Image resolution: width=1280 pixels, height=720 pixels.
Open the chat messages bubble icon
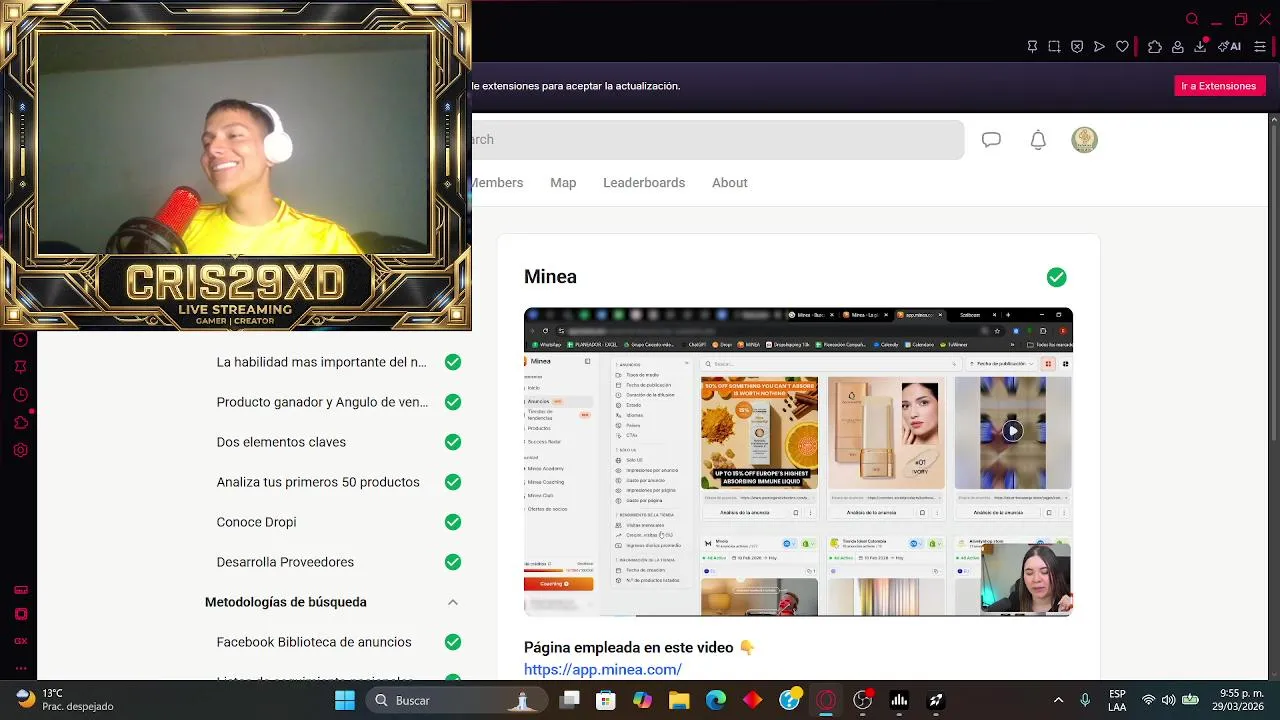991,140
